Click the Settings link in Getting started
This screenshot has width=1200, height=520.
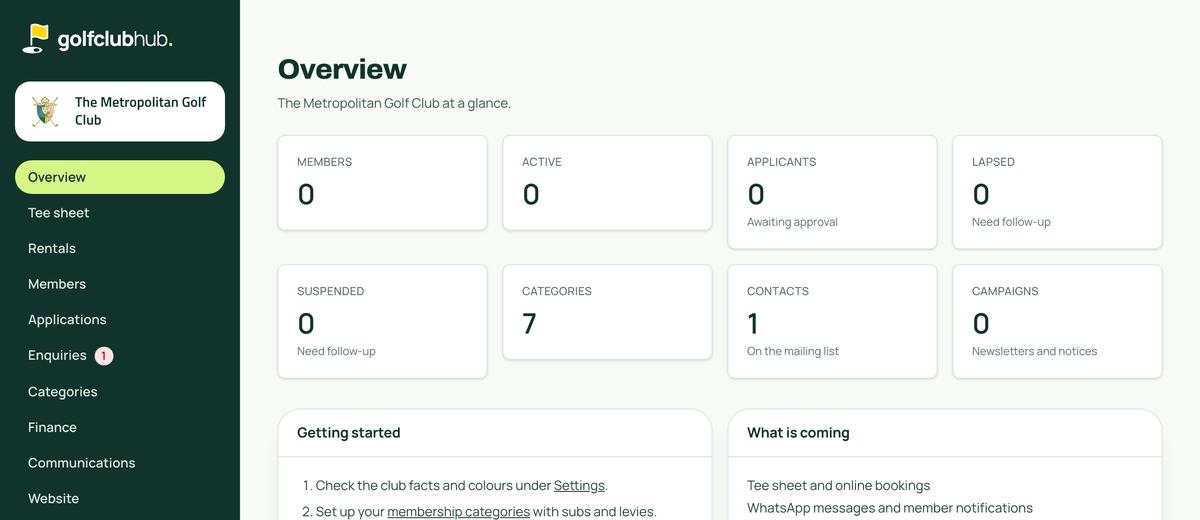pos(579,485)
